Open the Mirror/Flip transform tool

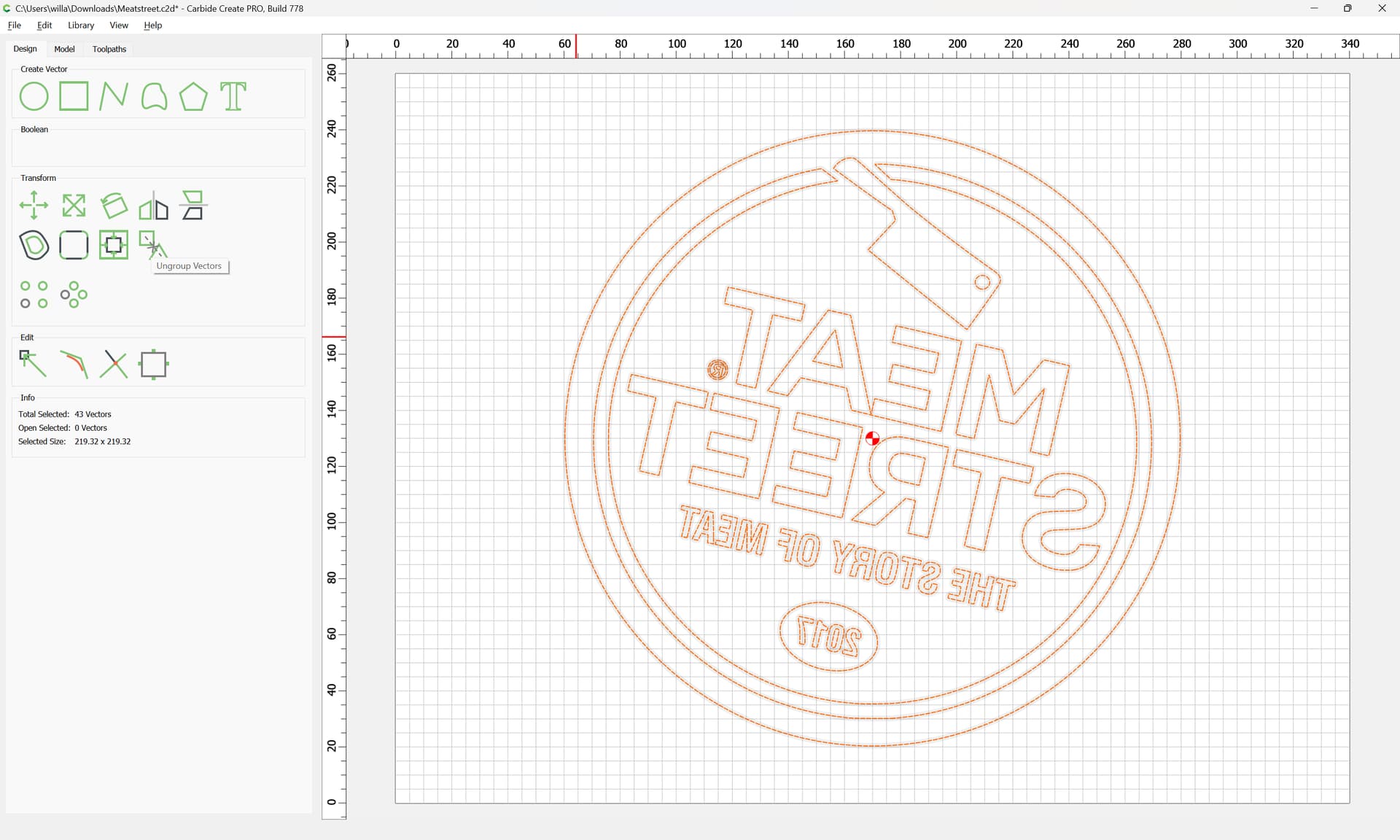point(154,206)
